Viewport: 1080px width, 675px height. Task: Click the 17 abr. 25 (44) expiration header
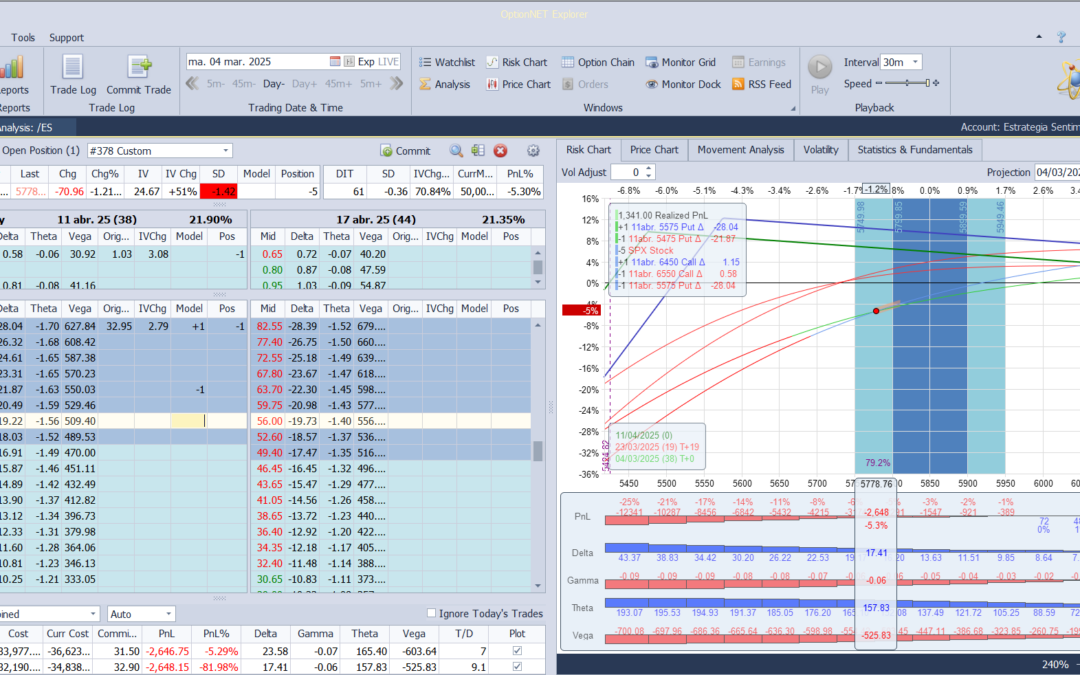click(x=376, y=219)
